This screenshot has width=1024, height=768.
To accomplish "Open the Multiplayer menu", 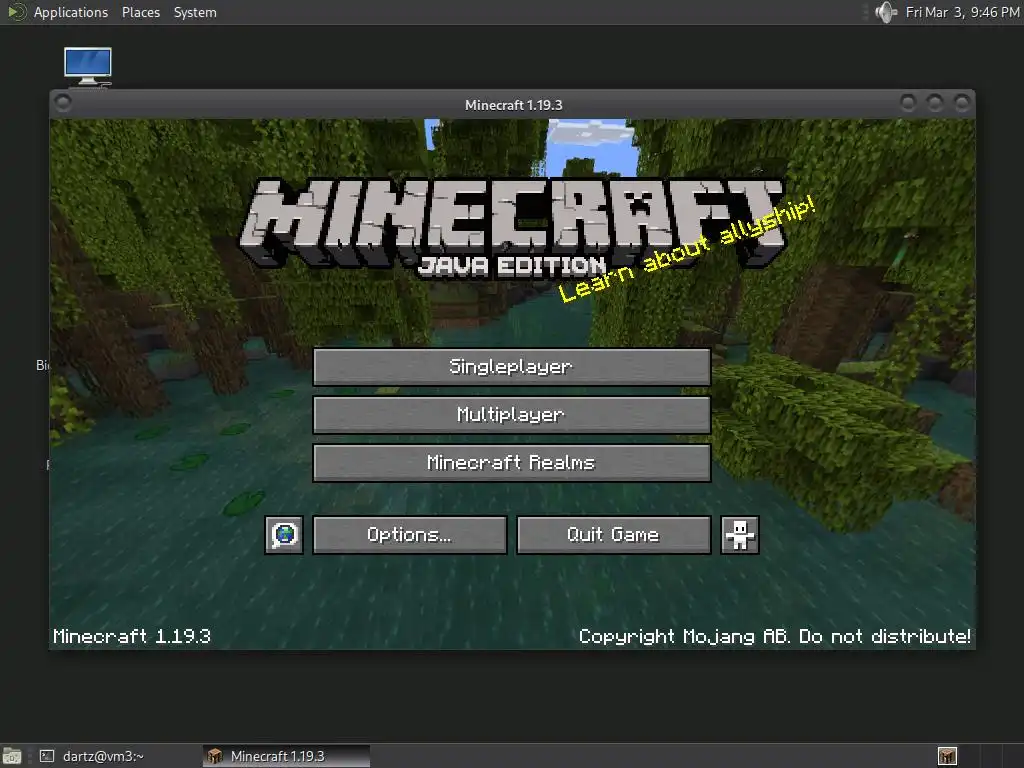I will pyautogui.click(x=511, y=415).
